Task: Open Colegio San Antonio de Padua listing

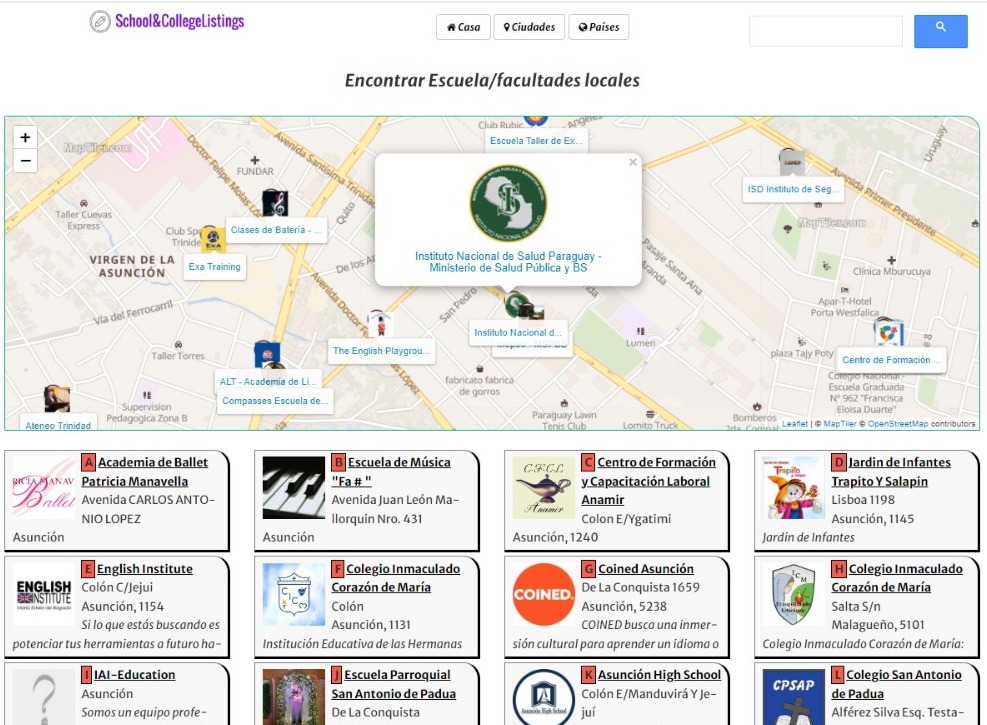Action: (897, 684)
